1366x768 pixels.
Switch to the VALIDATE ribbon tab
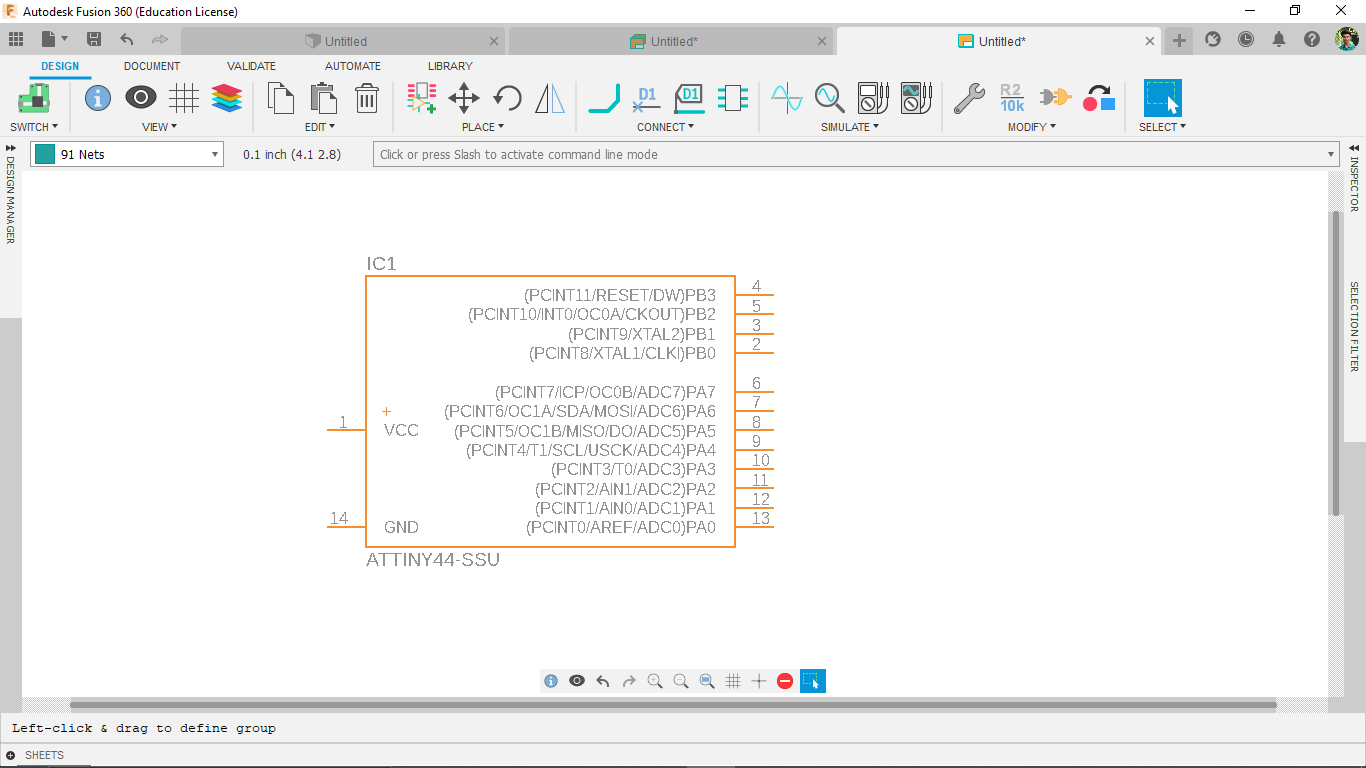click(x=251, y=66)
